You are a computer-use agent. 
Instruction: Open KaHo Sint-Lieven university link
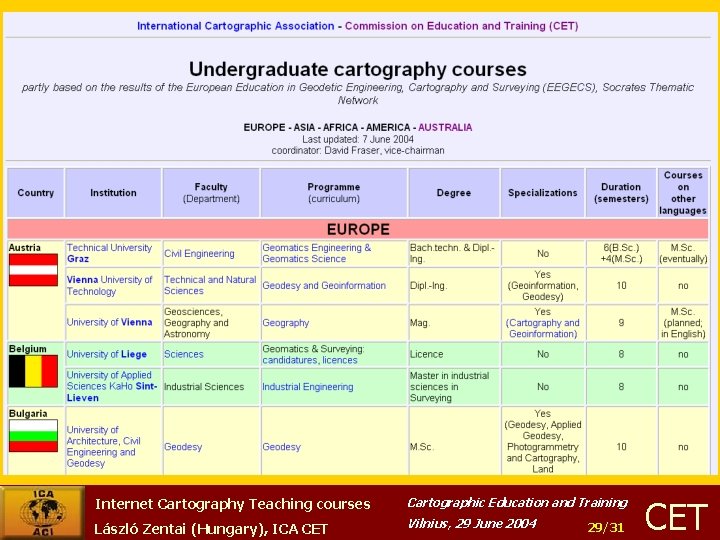coord(112,386)
